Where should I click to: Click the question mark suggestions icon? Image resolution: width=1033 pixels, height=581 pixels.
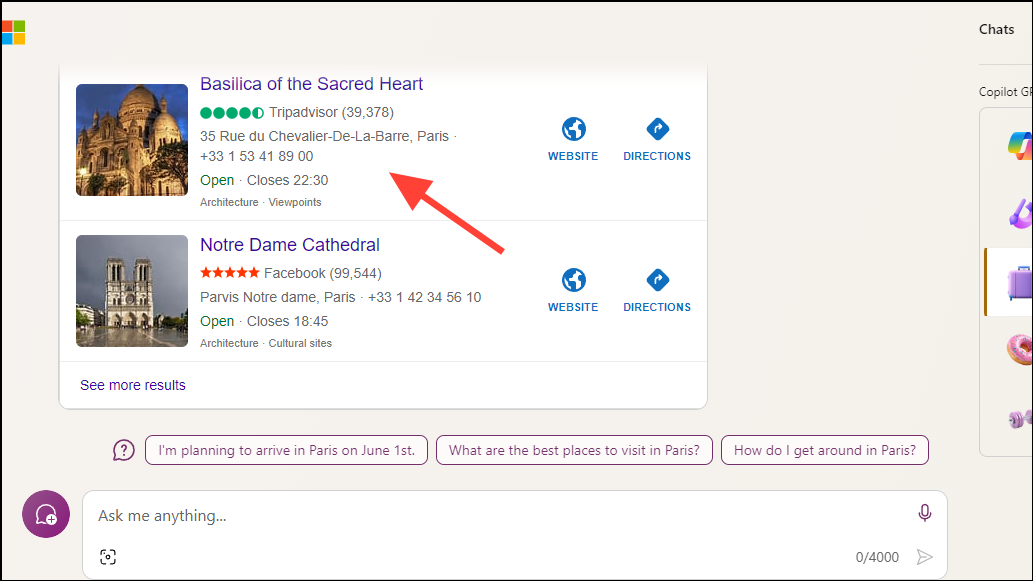(124, 451)
